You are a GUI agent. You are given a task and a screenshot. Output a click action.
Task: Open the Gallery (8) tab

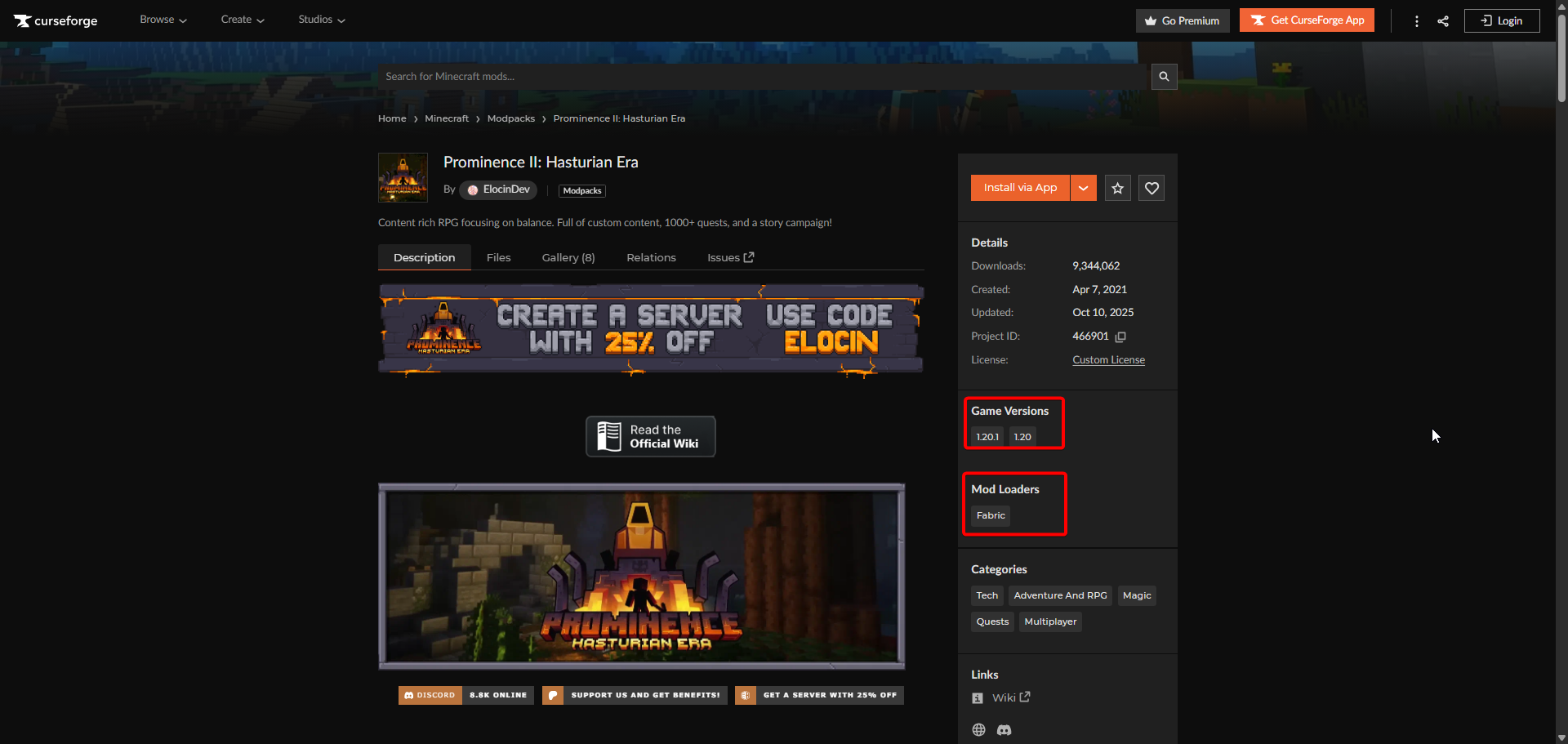pos(568,257)
